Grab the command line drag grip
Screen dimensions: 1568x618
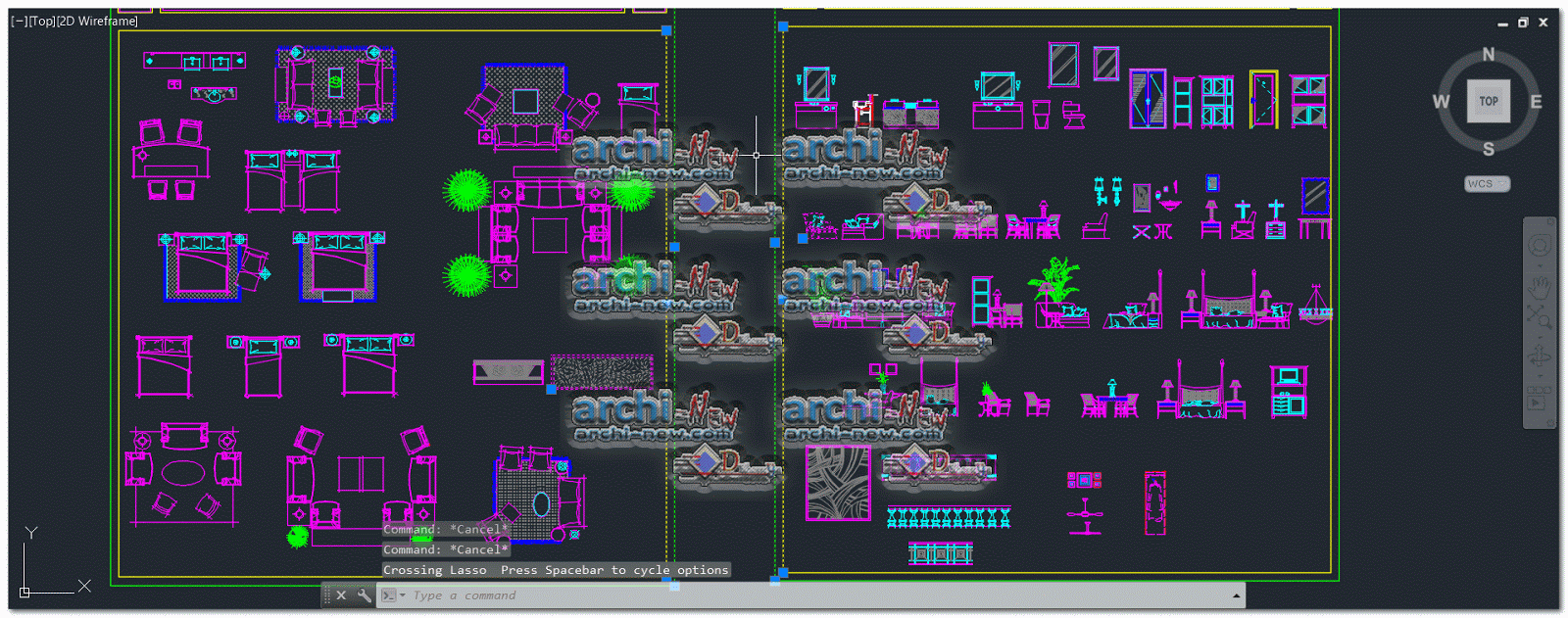click(326, 595)
